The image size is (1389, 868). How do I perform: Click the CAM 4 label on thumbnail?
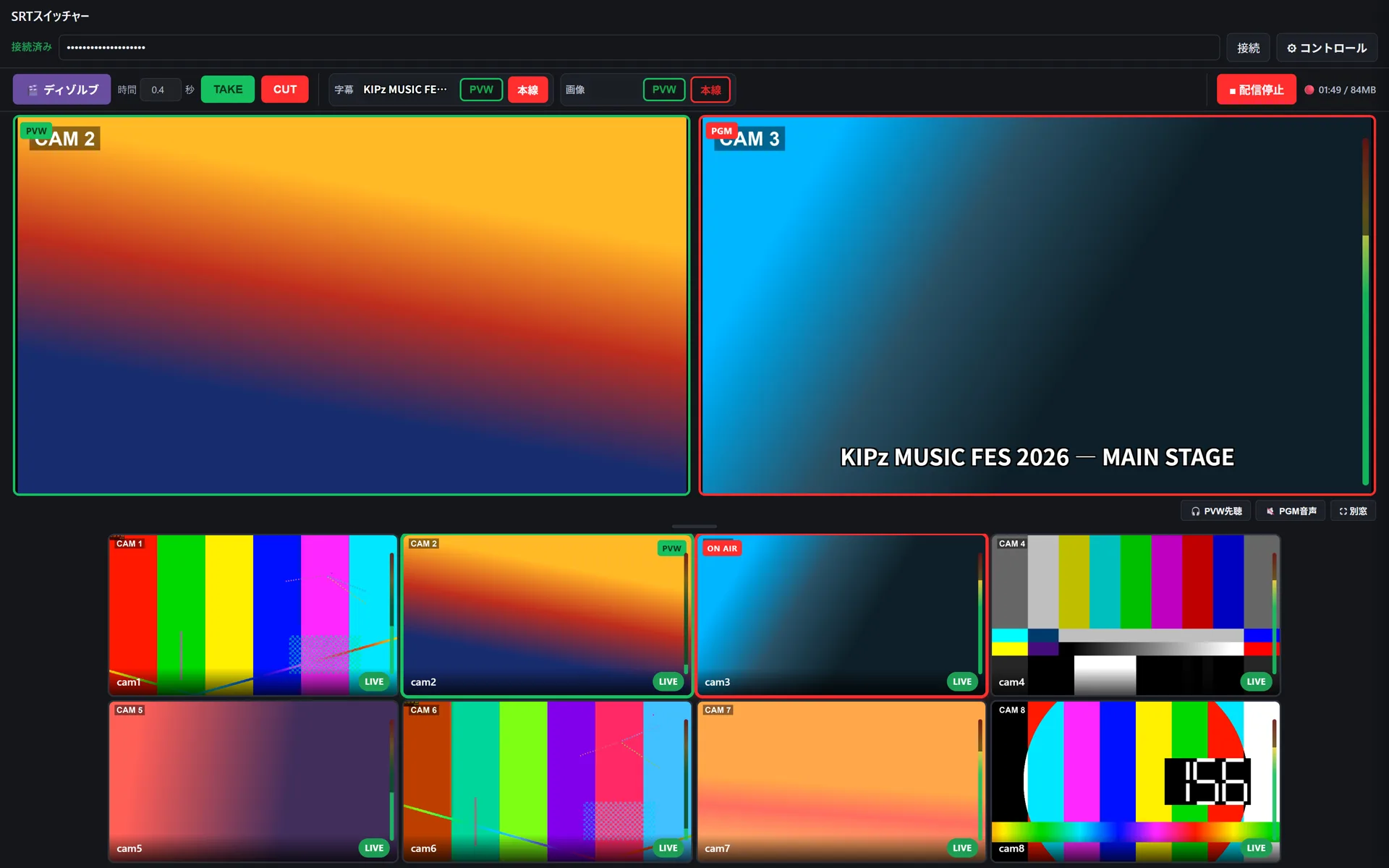(x=1011, y=543)
